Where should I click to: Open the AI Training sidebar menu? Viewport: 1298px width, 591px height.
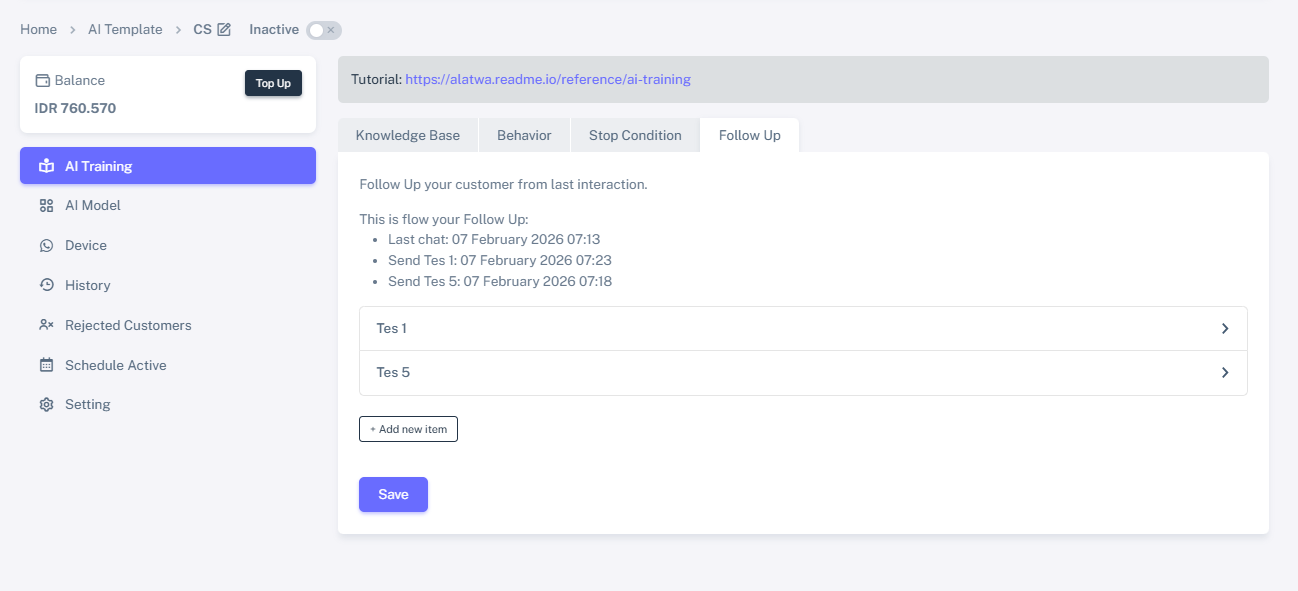point(168,166)
